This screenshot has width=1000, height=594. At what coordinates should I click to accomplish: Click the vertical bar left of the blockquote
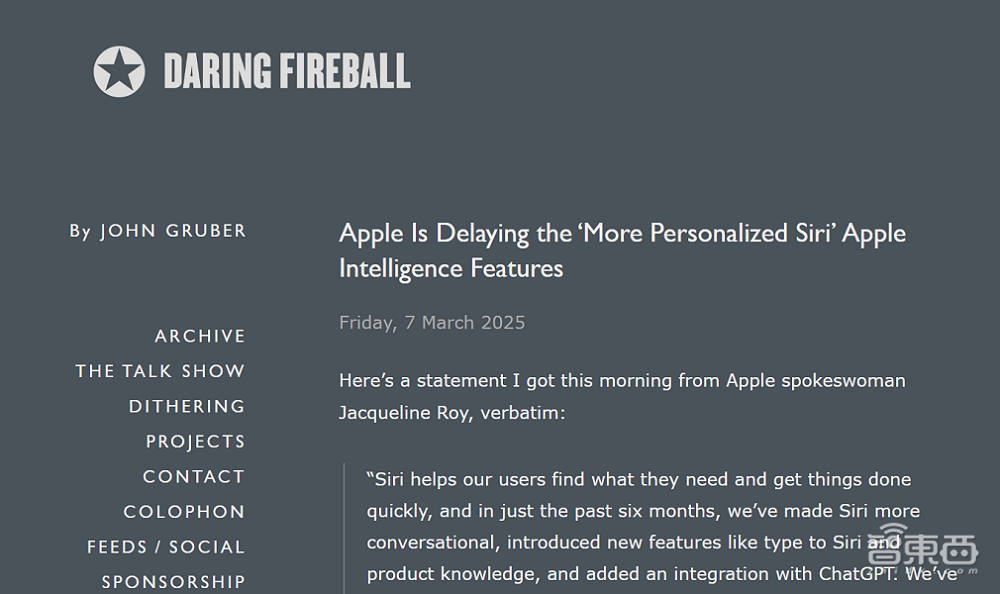[344, 528]
